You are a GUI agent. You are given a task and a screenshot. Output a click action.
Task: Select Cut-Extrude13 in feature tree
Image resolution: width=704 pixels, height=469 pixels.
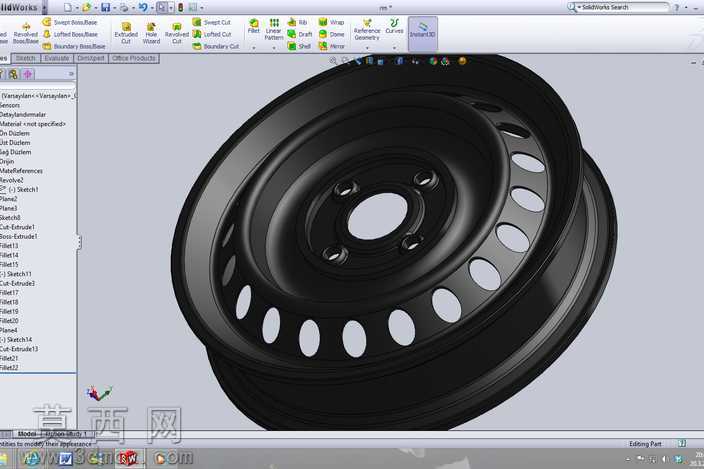[x=19, y=349]
